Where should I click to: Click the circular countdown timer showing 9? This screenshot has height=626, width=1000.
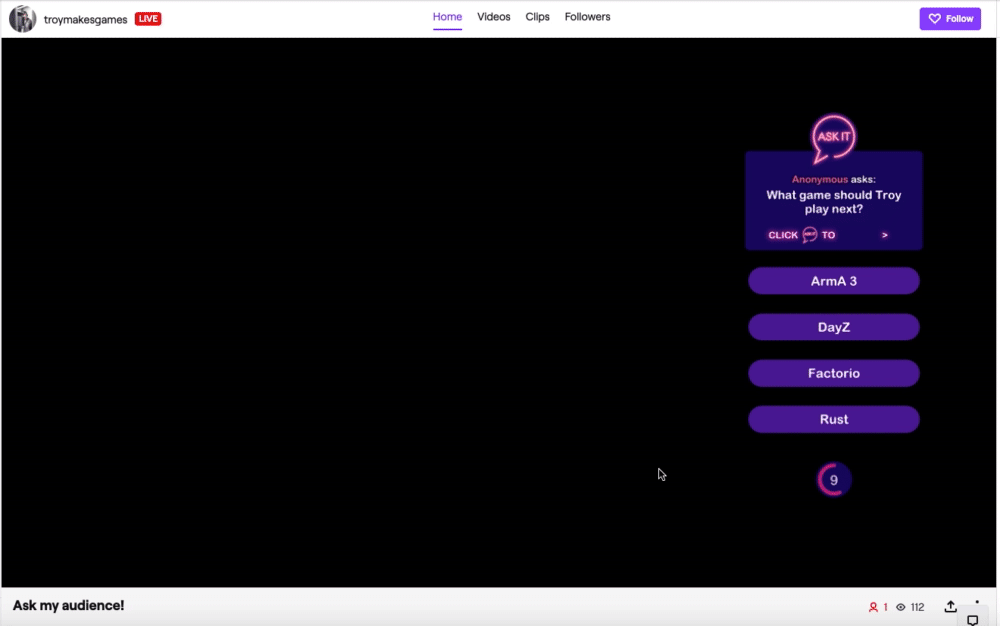[834, 480]
